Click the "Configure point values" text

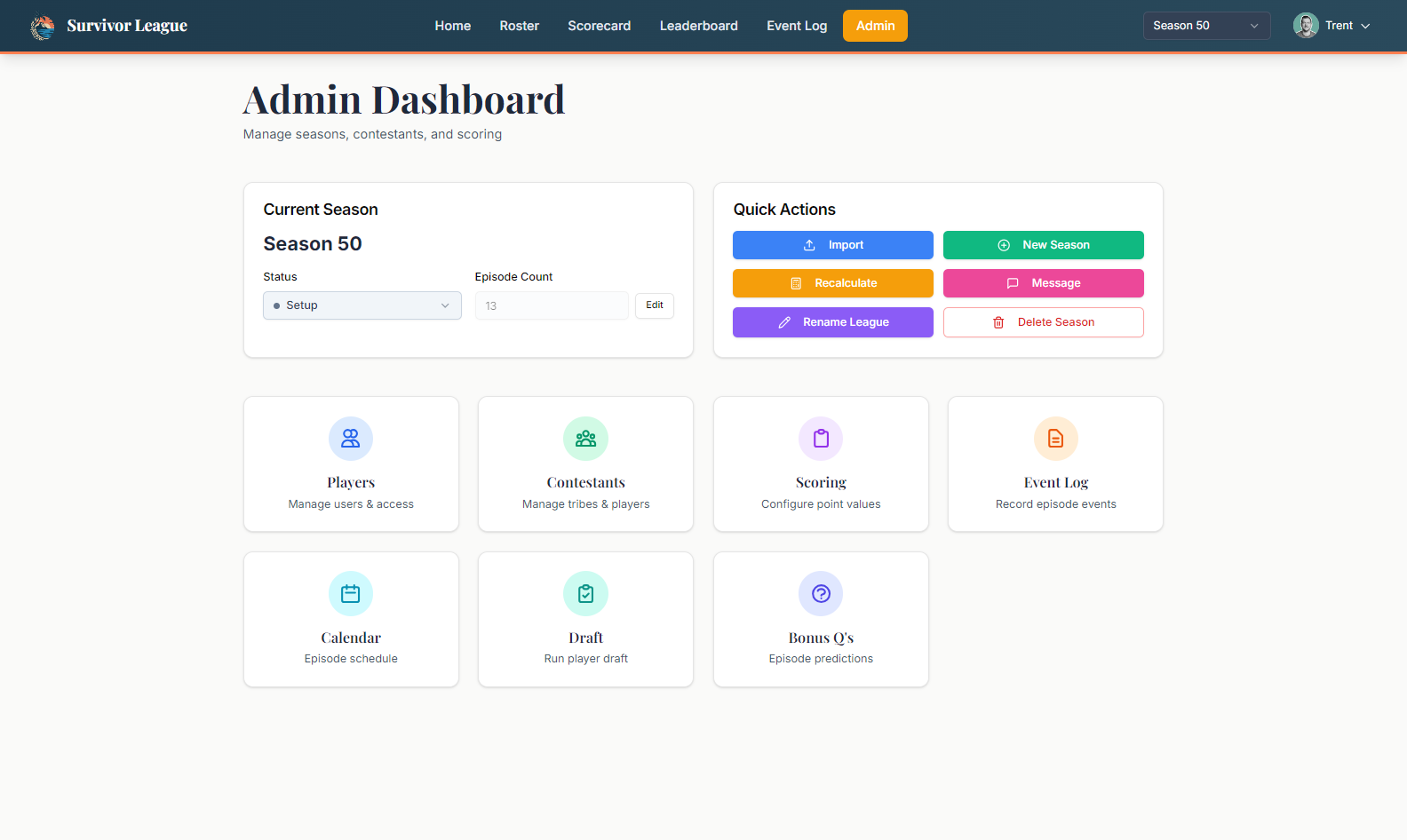coord(821,504)
